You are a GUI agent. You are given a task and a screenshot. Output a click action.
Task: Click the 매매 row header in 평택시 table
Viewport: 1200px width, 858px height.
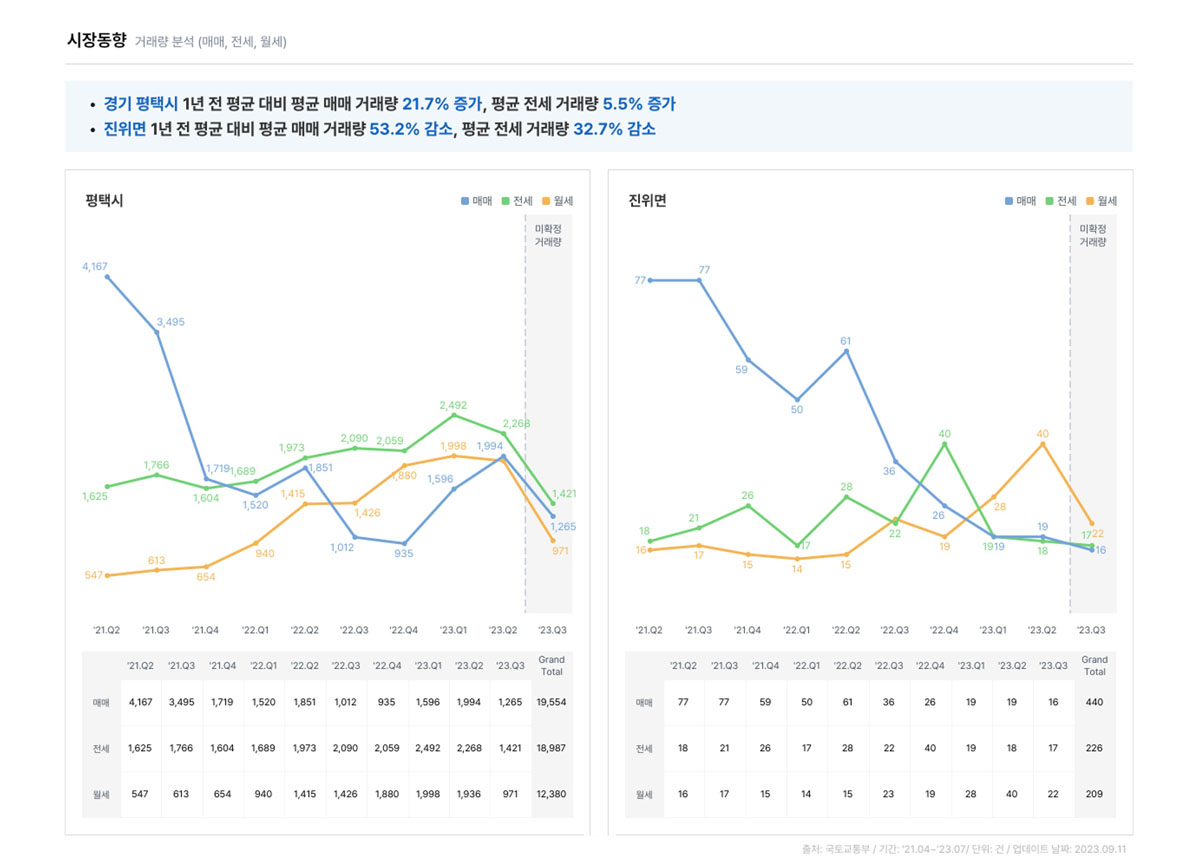102,703
